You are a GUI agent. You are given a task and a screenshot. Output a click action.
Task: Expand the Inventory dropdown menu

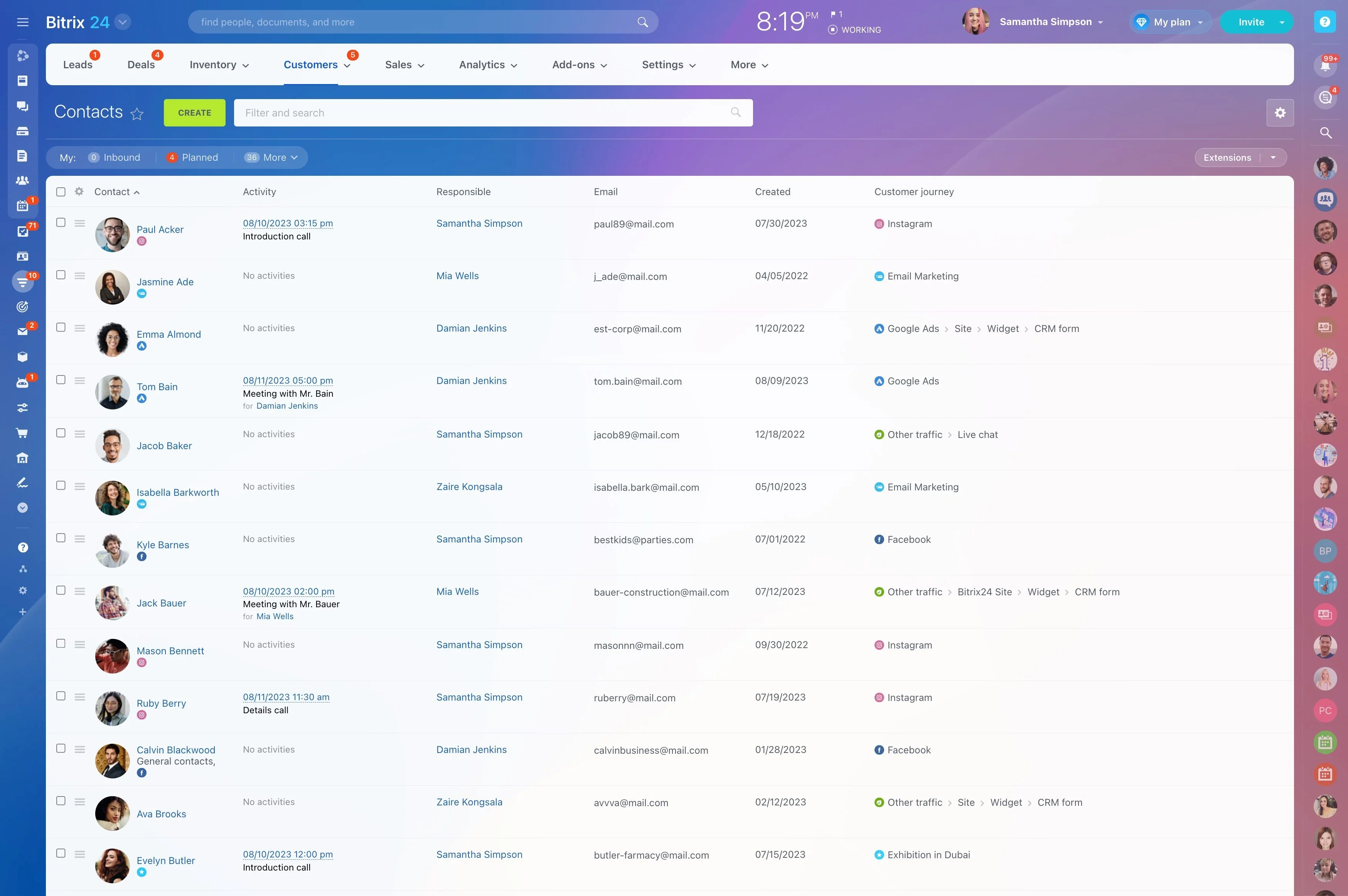click(219, 64)
